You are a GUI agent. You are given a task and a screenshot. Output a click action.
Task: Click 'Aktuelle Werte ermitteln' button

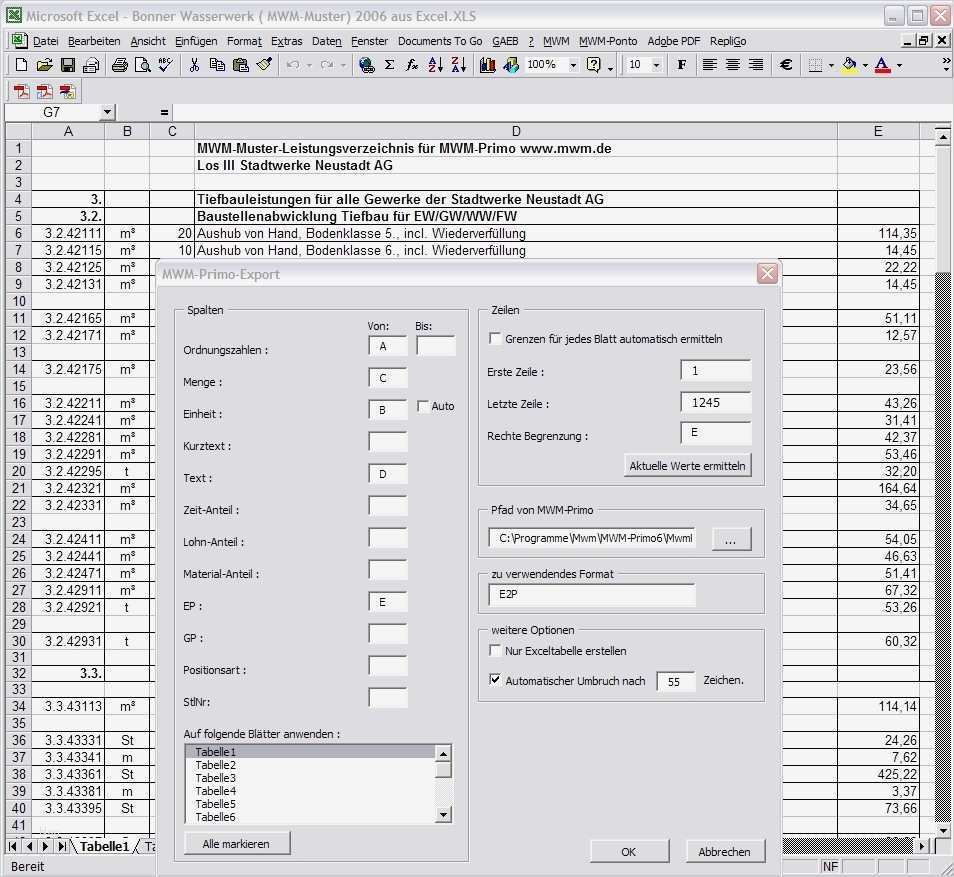click(688, 466)
